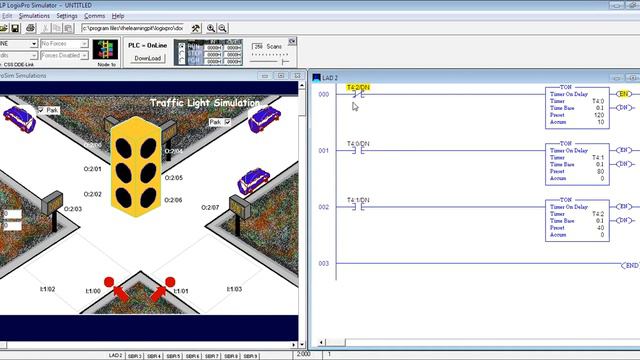Click the Paste icon in toolbar
The width and height of the screenshot is (640, 360).
coord(68,28)
